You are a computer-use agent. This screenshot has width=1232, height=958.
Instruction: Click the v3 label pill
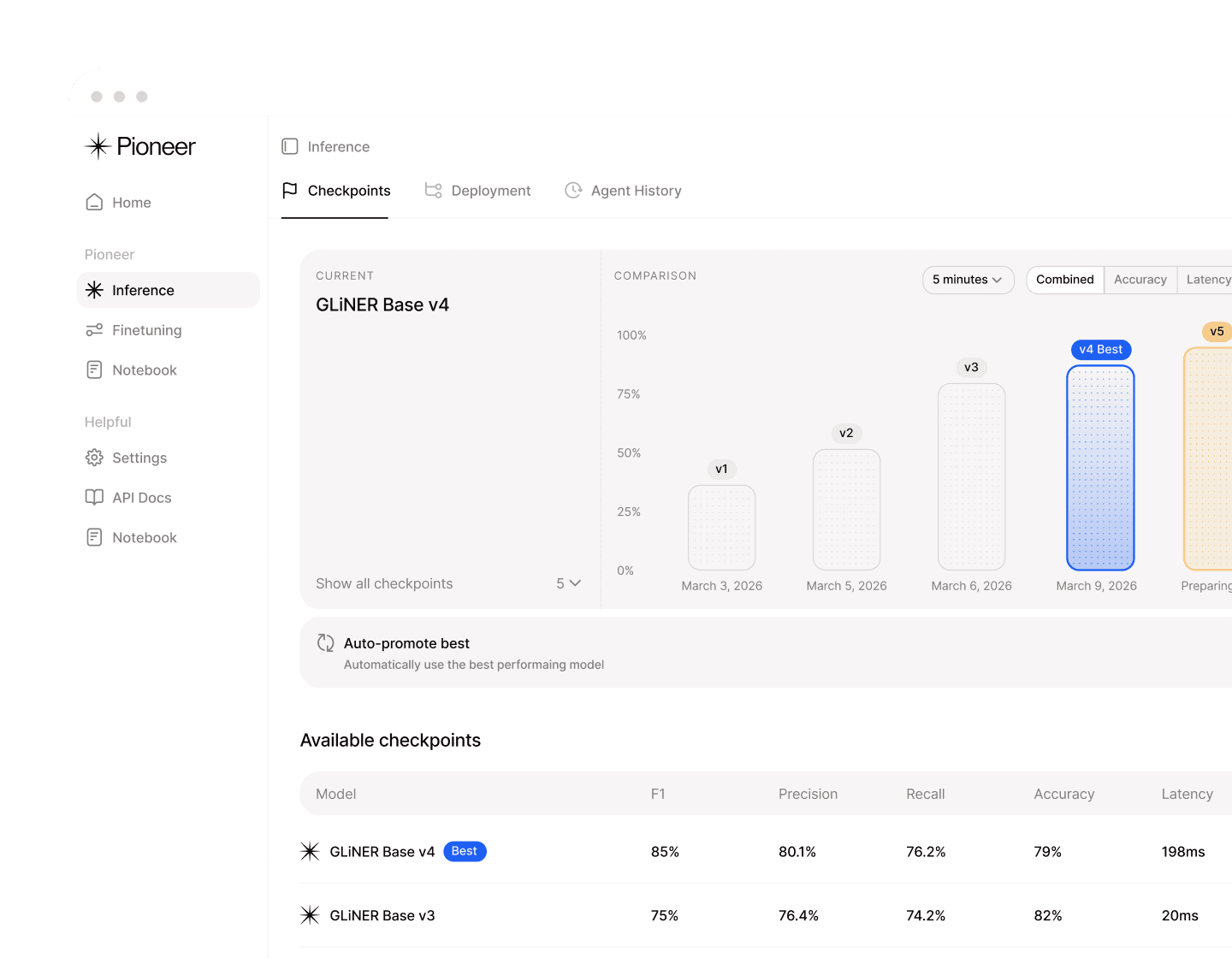971,367
